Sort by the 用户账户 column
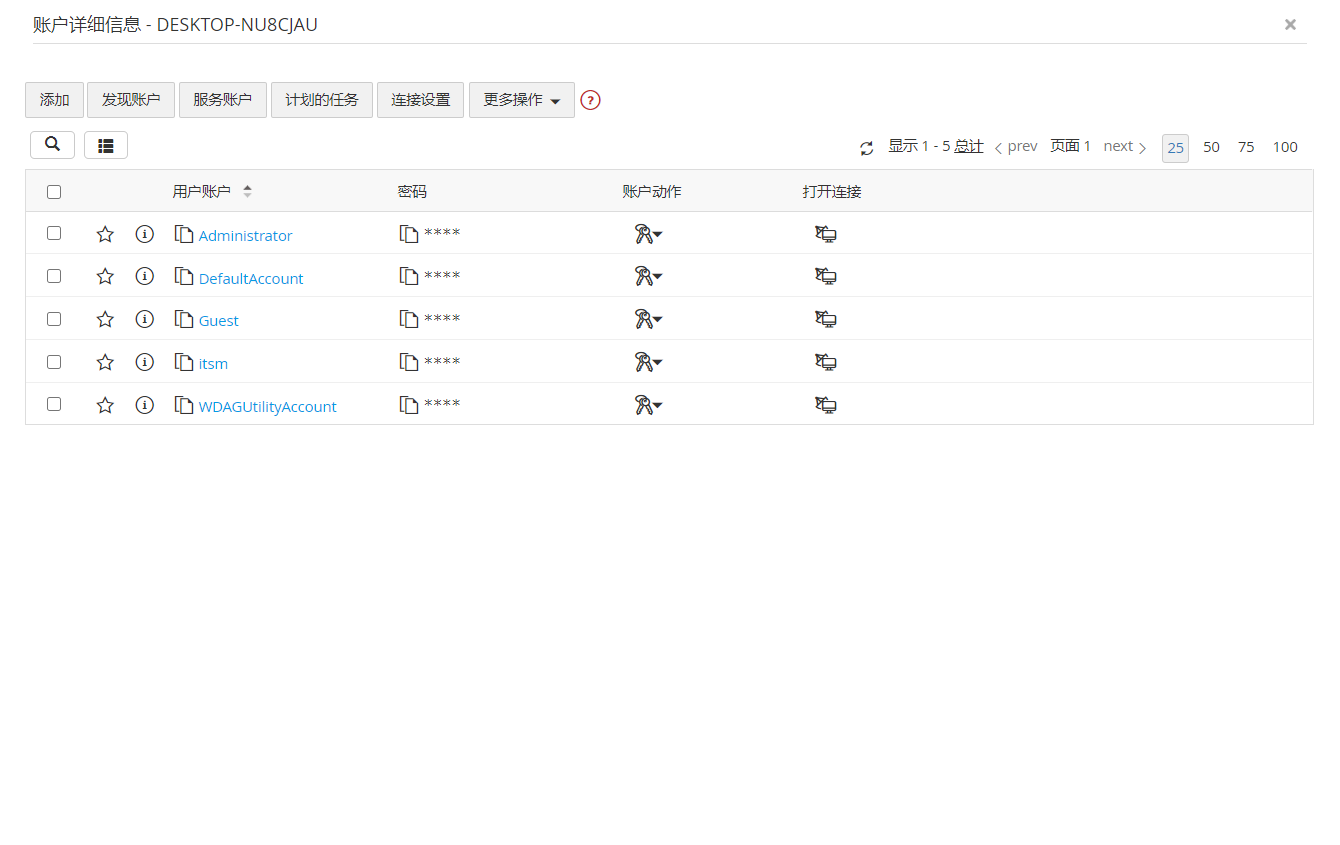This screenshot has height=845, width=1340. point(212,191)
